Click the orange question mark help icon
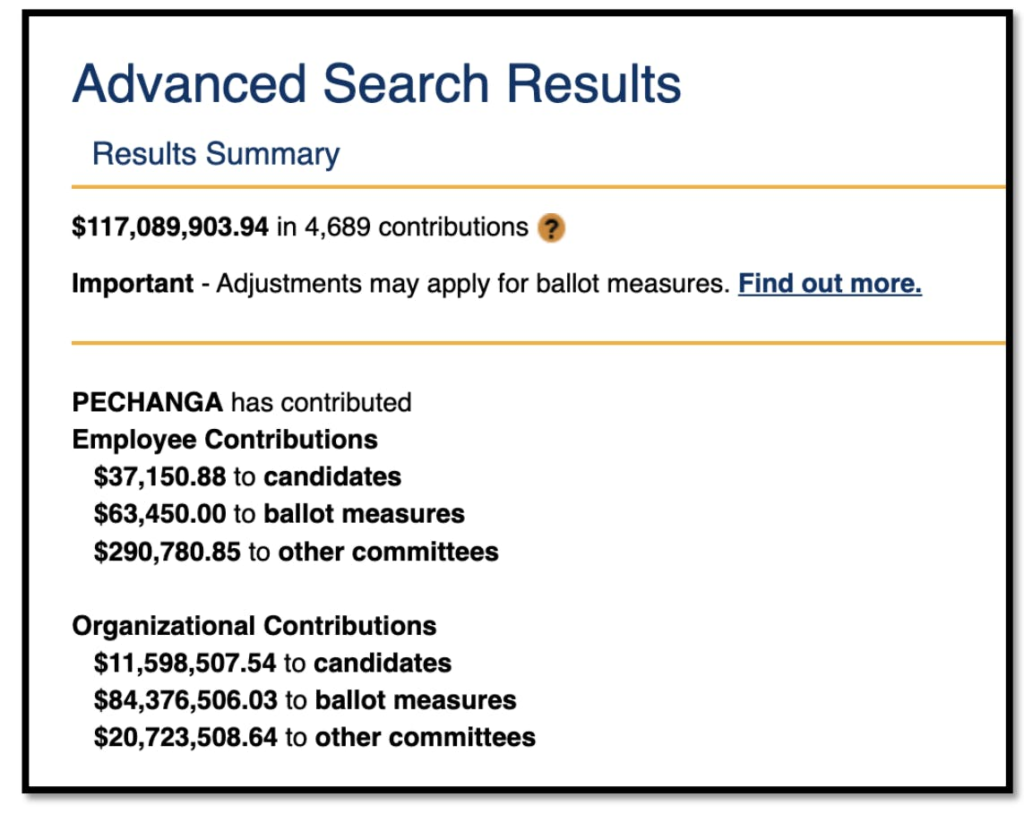1024x814 pixels. pyautogui.click(x=551, y=229)
